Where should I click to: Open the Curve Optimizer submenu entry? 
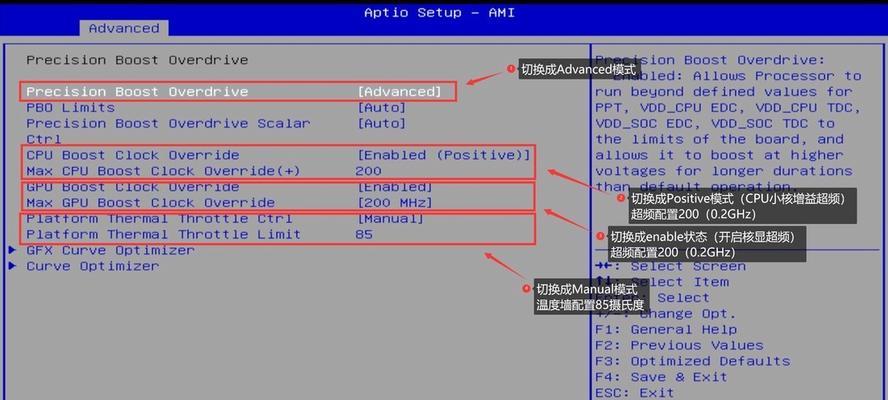(93, 266)
